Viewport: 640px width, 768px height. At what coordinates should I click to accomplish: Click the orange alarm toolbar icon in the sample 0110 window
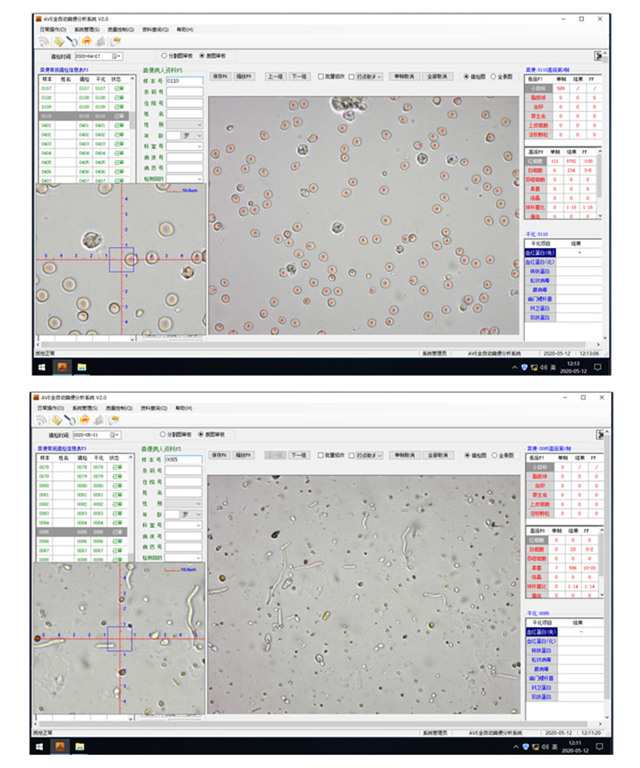[87, 42]
